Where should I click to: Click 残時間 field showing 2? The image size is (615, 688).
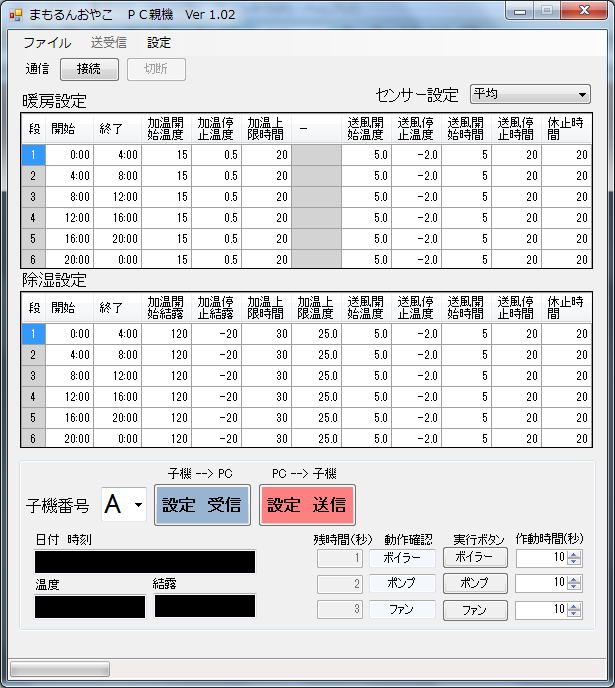(x=340, y=584)
